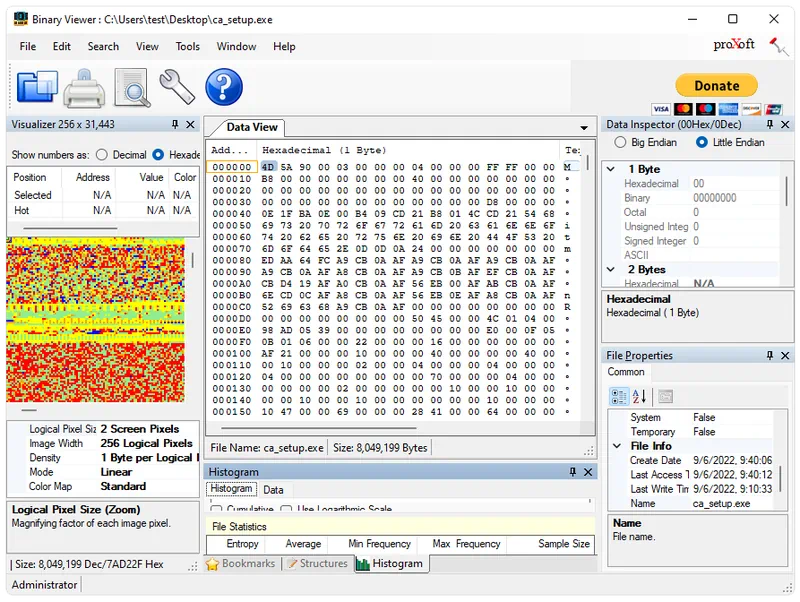The width and height of the screenshot is (800, 602).
Task: Switch File Properties to categorized view
Action: [619, 397]
